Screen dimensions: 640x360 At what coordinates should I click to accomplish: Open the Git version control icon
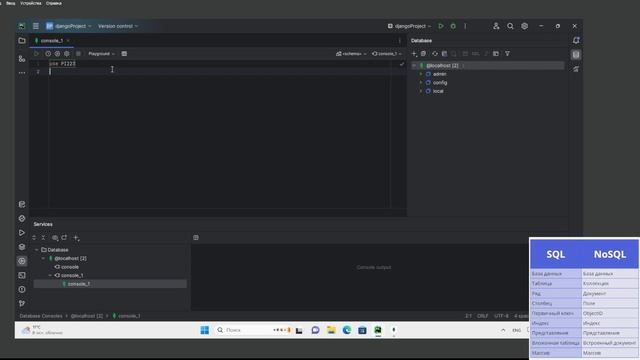(22, 303)
